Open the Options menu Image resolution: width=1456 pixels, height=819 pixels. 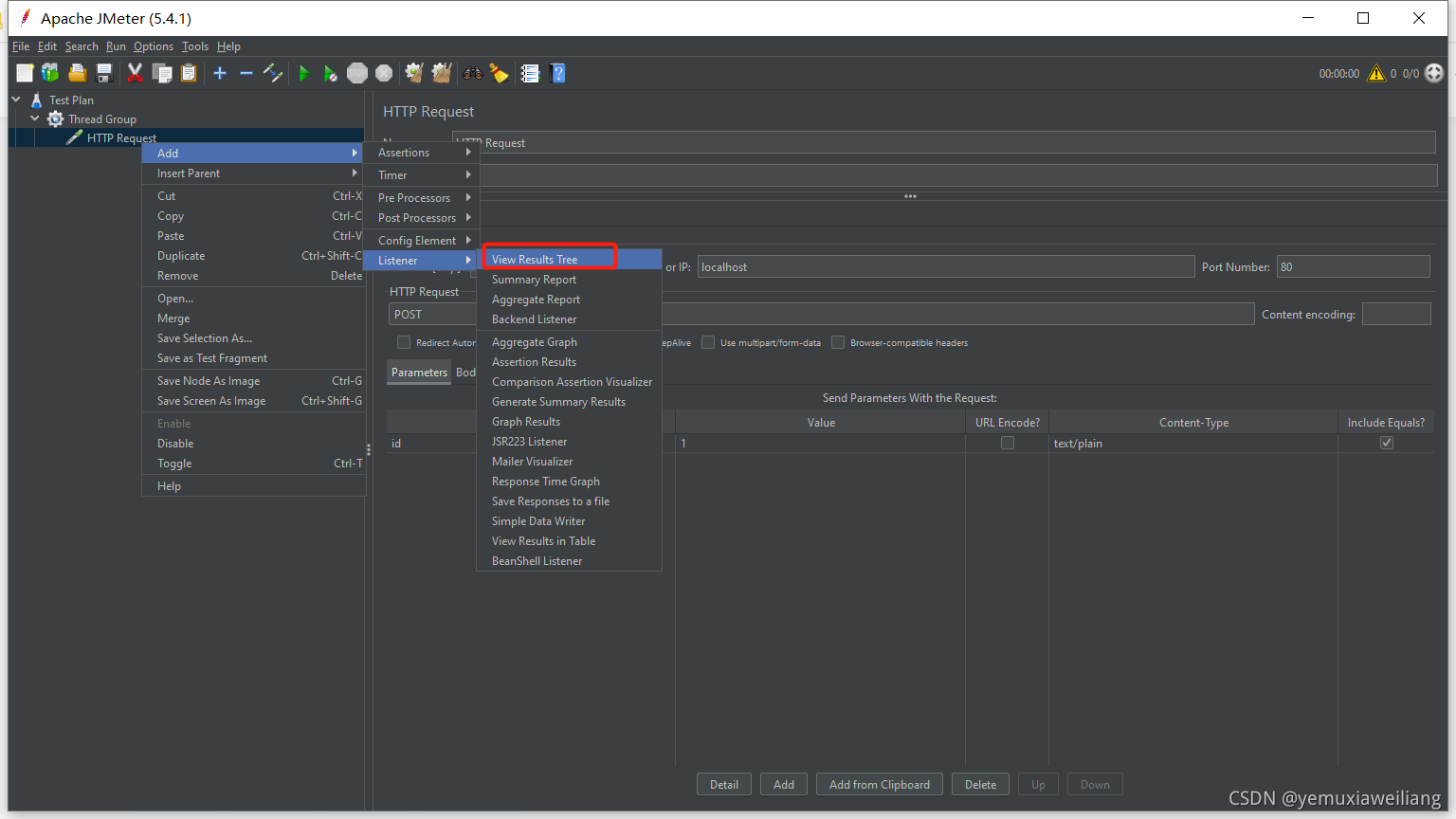(154, 46)
